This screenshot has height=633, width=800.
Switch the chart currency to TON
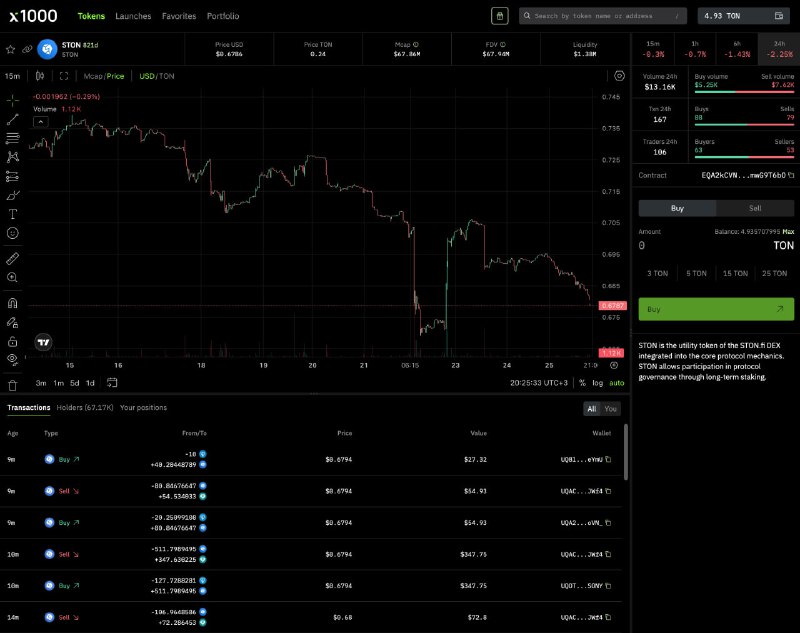click(x=167, y=76)
